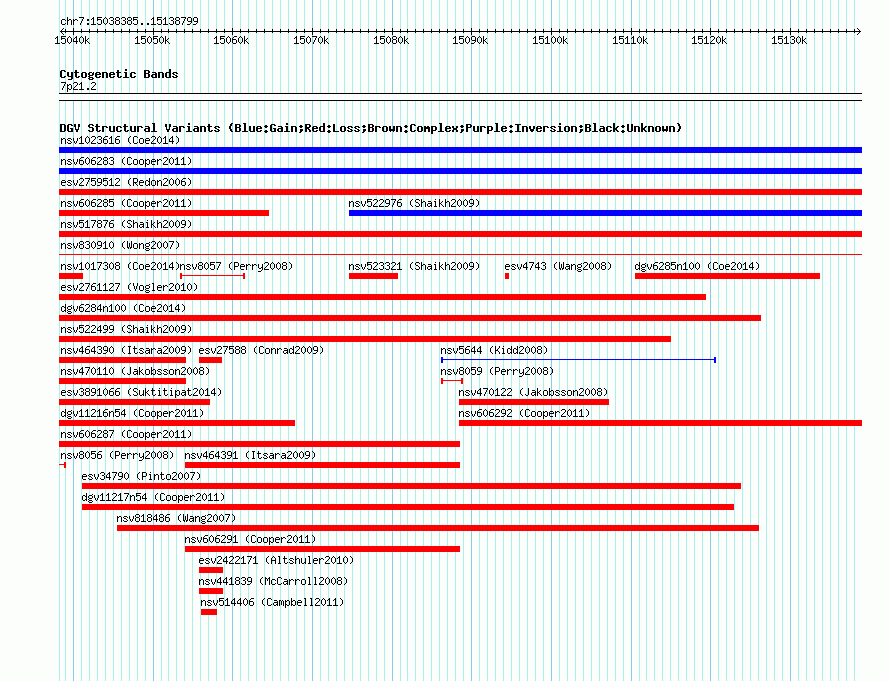This screenshot has width=890, height=681.
Task: Click the 15100k ruler tick label
Action: tap(549, 40)
